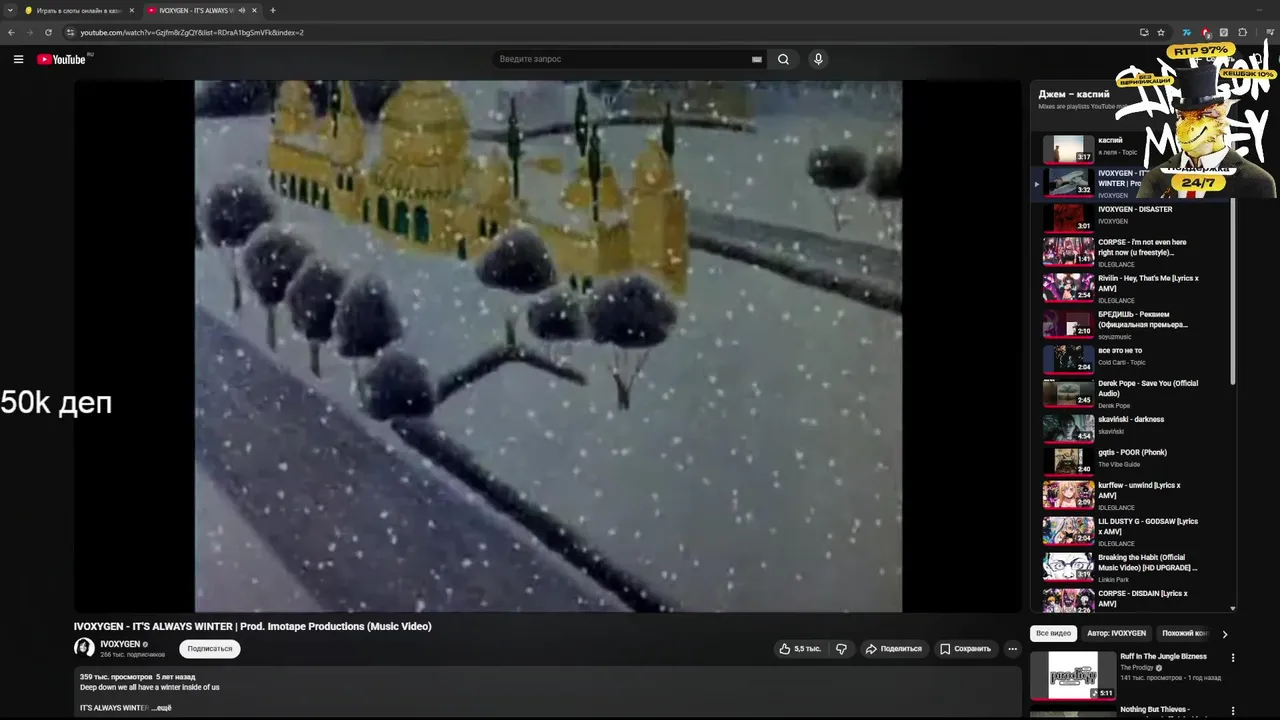Like the video (5,5 тыс.)
1280x720 pixels.
point(800,649)
